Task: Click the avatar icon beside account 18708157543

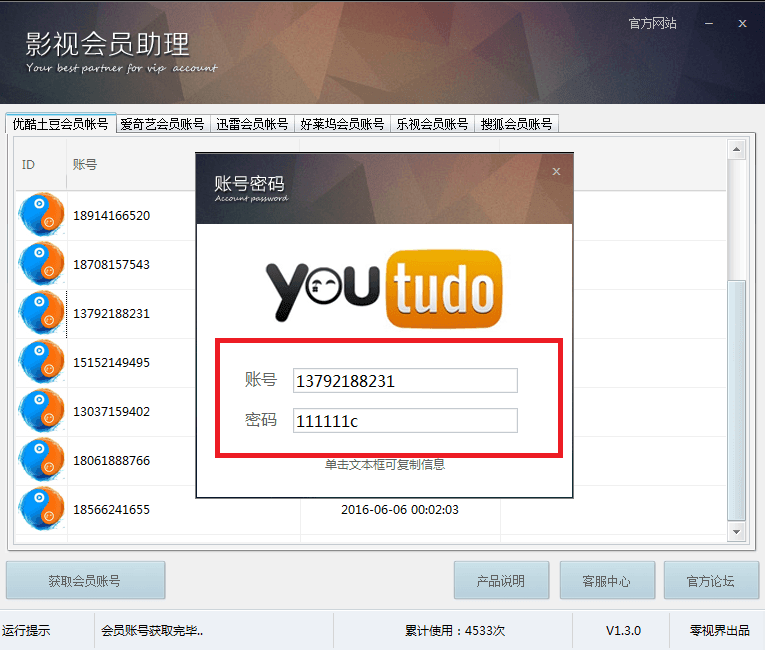Action: (41, 264)
